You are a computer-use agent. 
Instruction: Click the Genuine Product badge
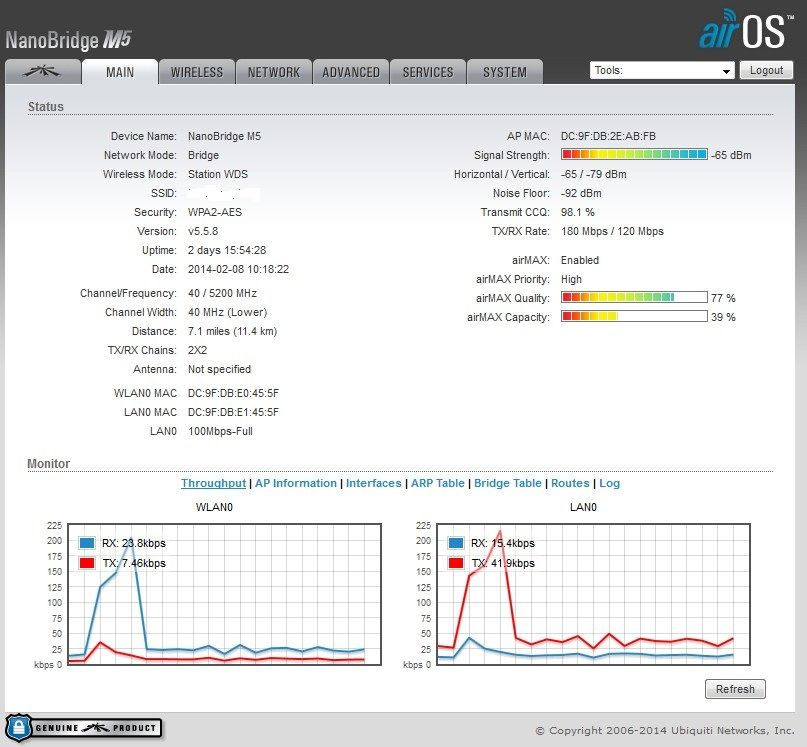coord(84,727)
